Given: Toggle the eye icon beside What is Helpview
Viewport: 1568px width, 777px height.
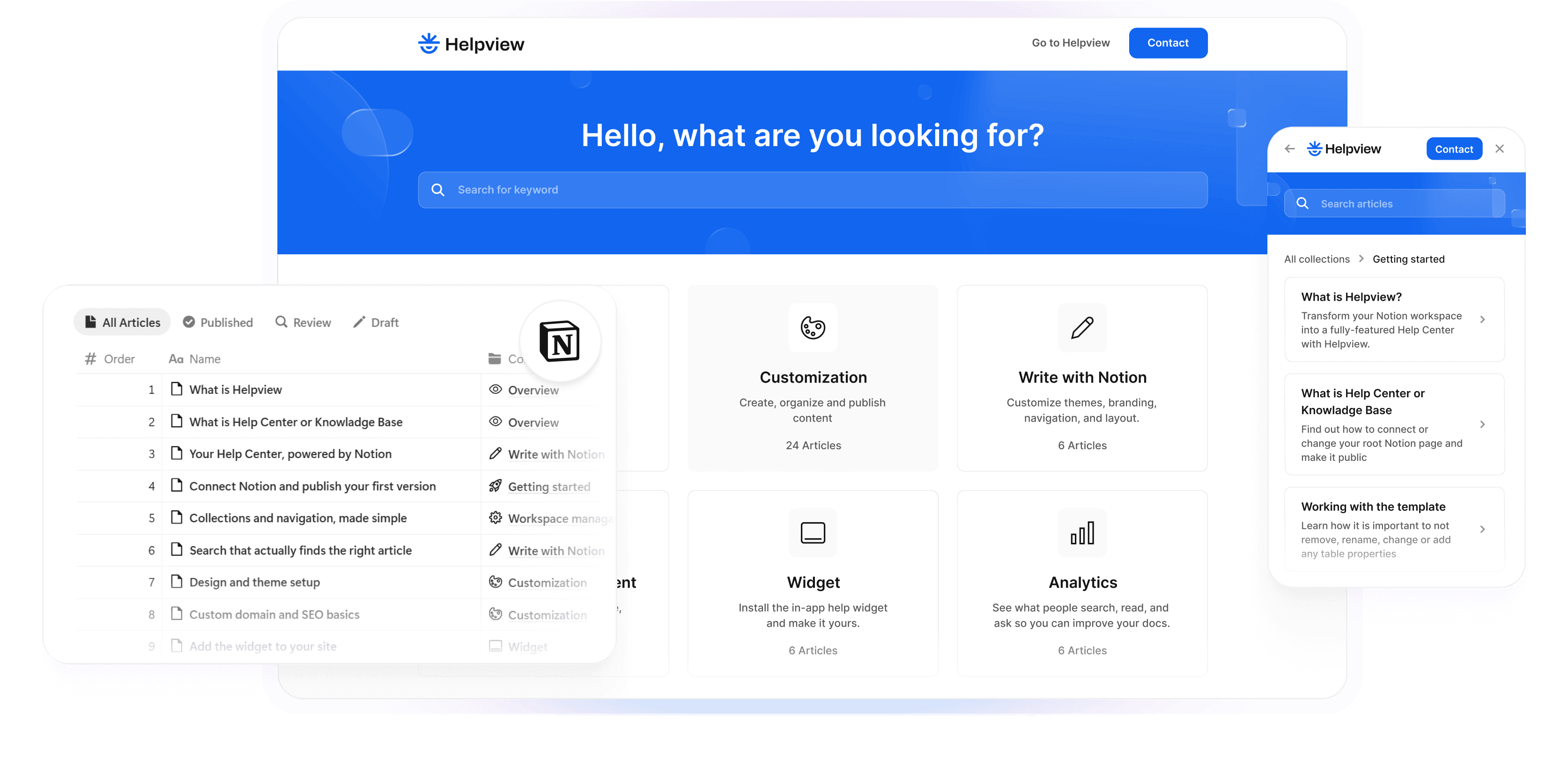Looking at the screenshot, I should point(495,389).
